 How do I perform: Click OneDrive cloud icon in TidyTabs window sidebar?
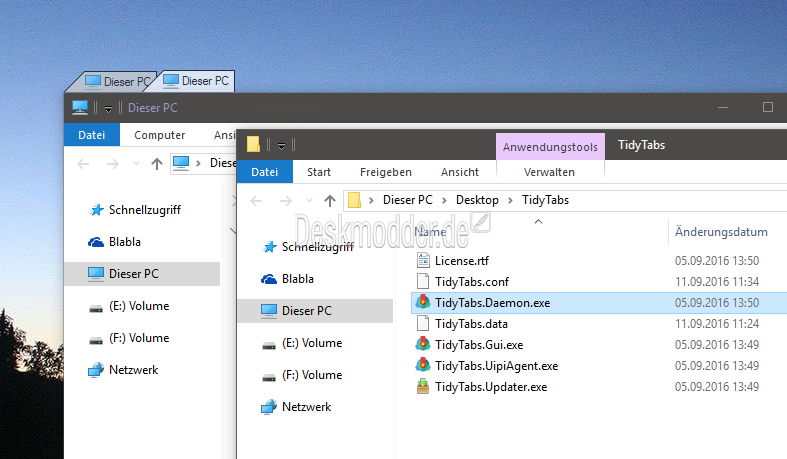[x=269, y=279]
